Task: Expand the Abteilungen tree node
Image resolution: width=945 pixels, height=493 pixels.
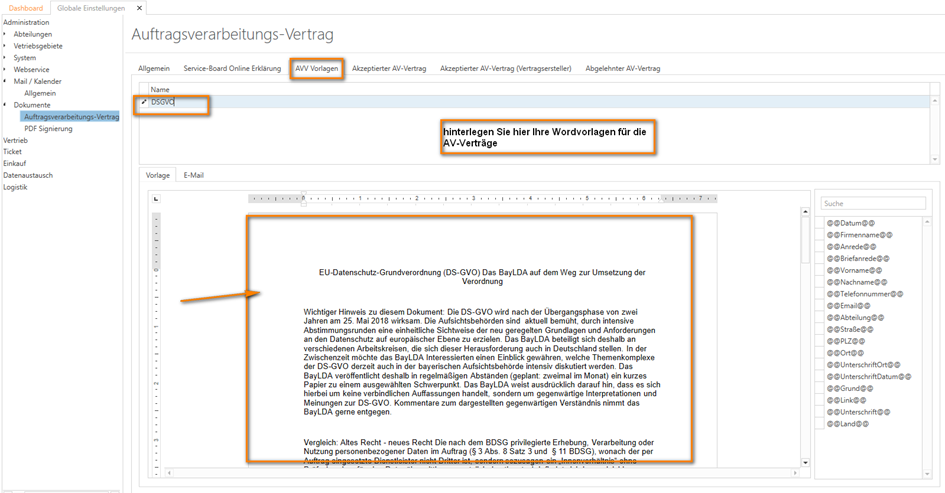Action: (x=5, y=34)
